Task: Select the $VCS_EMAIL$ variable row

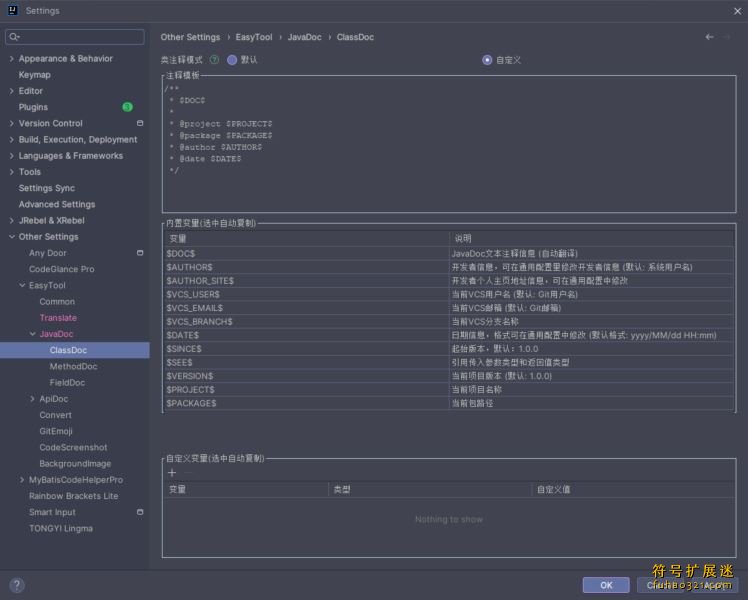Action: [448, 308]
